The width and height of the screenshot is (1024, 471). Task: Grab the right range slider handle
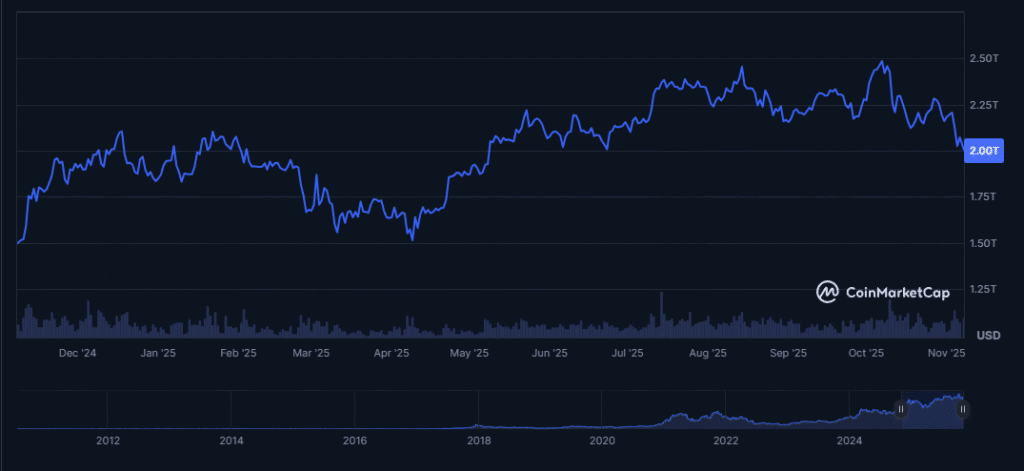pos(963,410)
